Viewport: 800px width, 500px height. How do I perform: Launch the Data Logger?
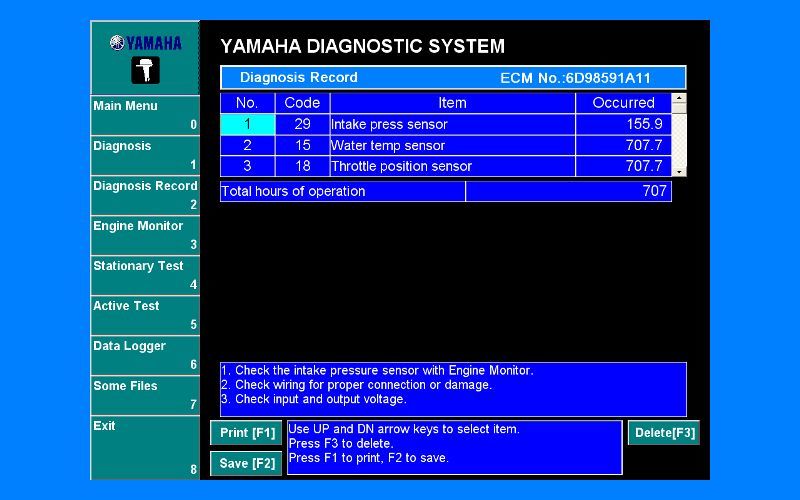click(x=145, y=355)
